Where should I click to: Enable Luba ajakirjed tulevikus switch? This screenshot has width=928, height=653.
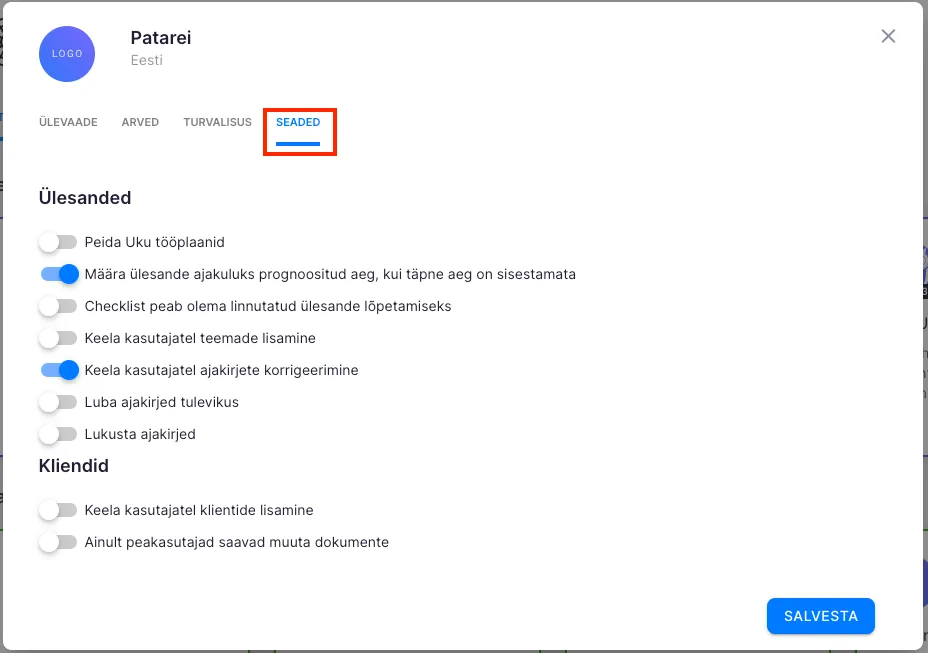(58, 402)
